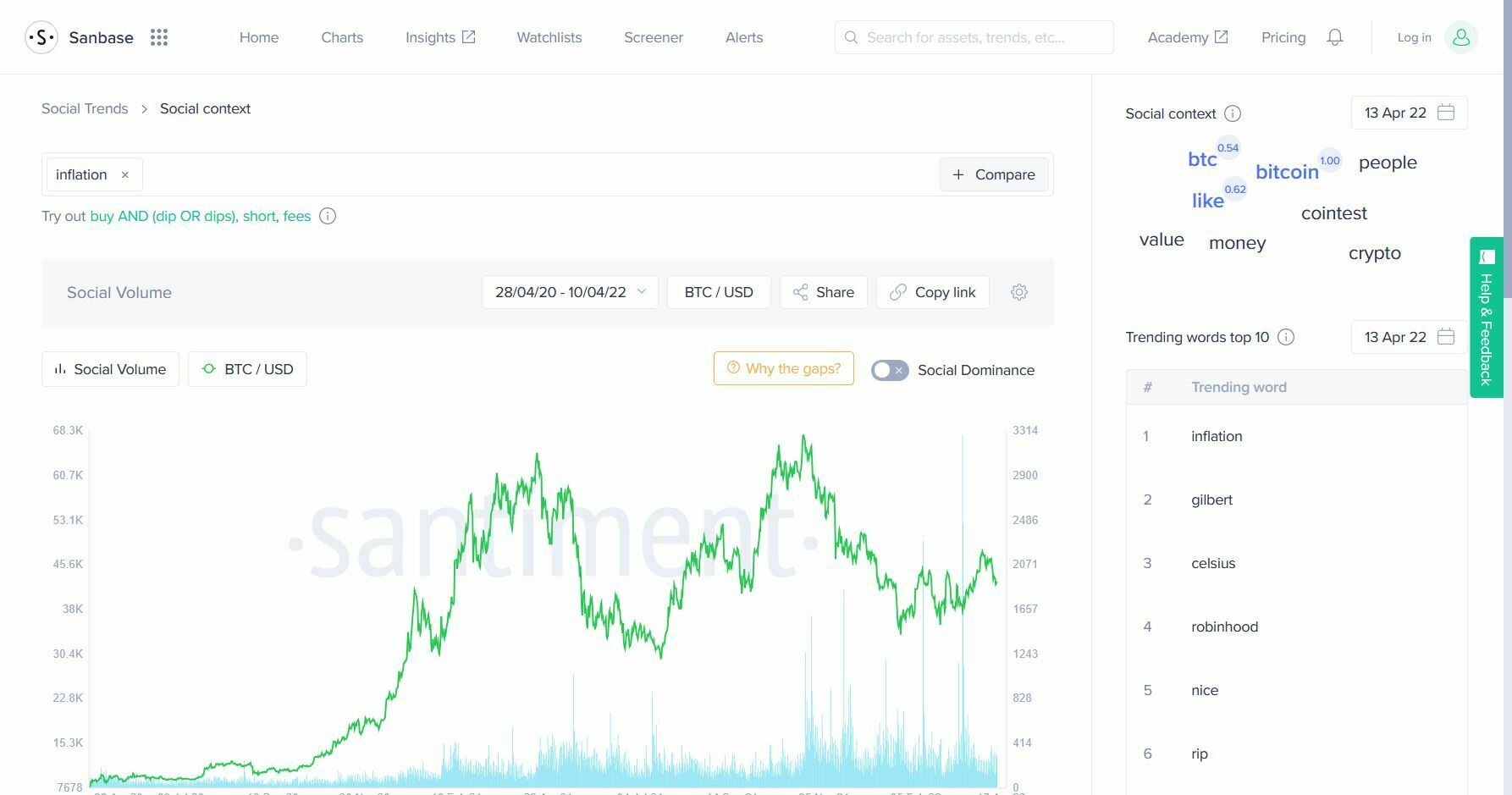Go to the Screener page
Image resolution: width=1512 pixels, height=795 pixels.
[x=654, y=37]
